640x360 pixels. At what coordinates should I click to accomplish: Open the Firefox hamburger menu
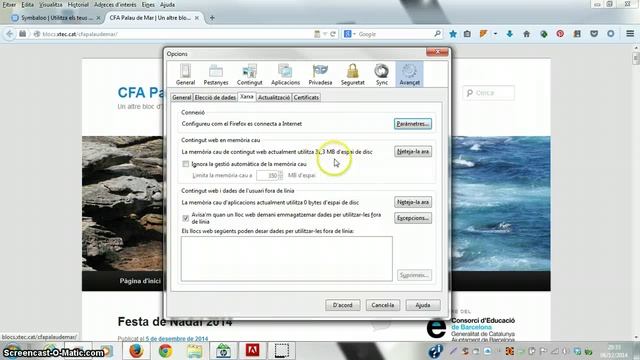point(630,34)
